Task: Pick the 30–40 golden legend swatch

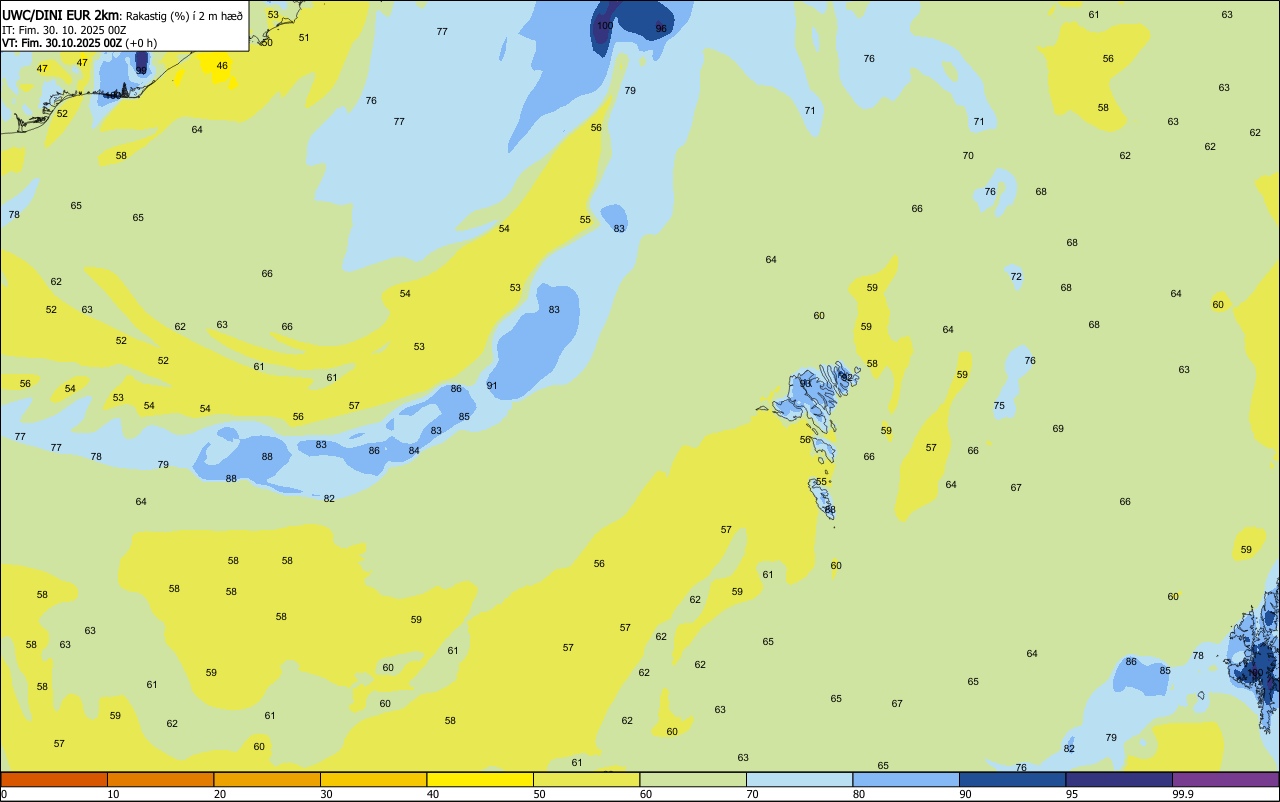Action: pos(373,779)
